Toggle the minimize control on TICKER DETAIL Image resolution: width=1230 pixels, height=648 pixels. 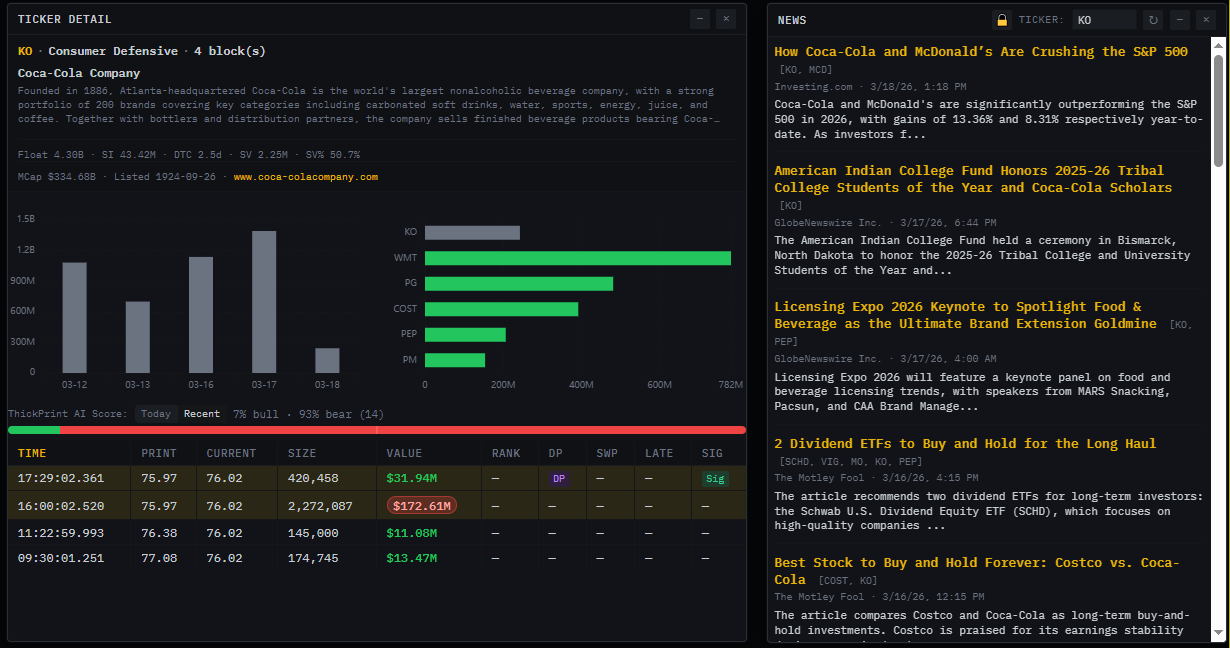point(700,18)
